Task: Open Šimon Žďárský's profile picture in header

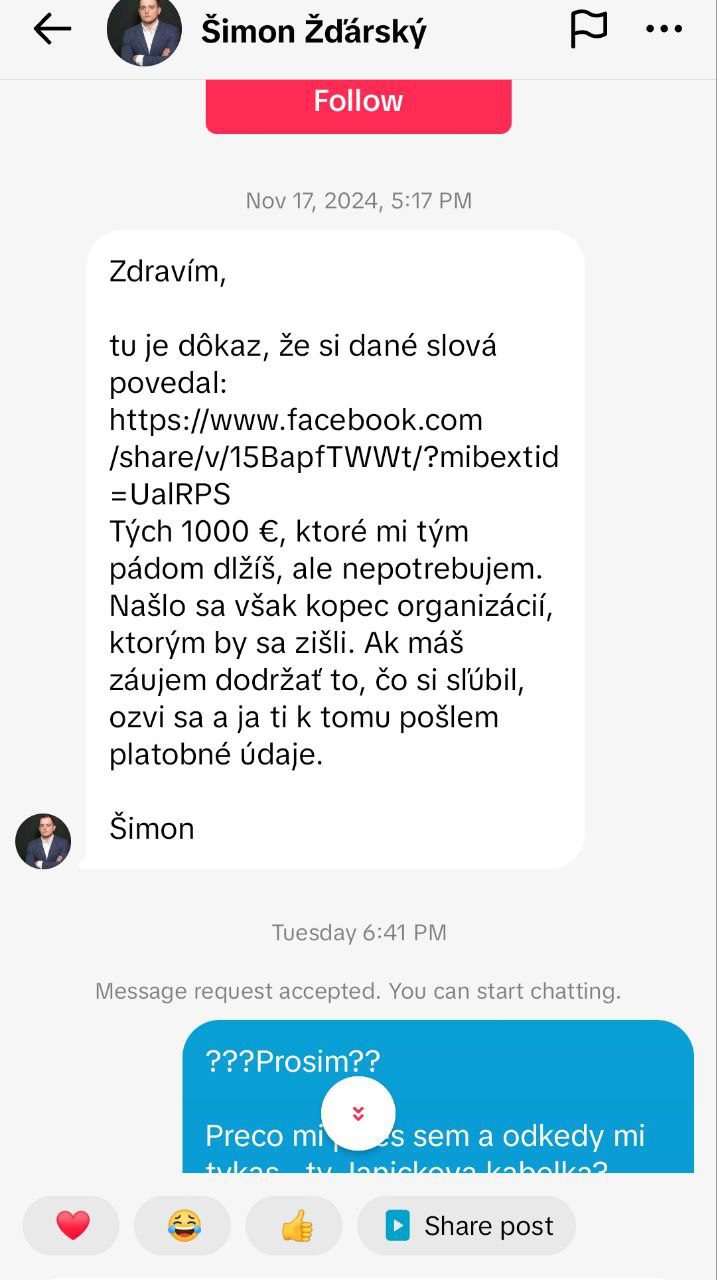Action: click(144, 30)
